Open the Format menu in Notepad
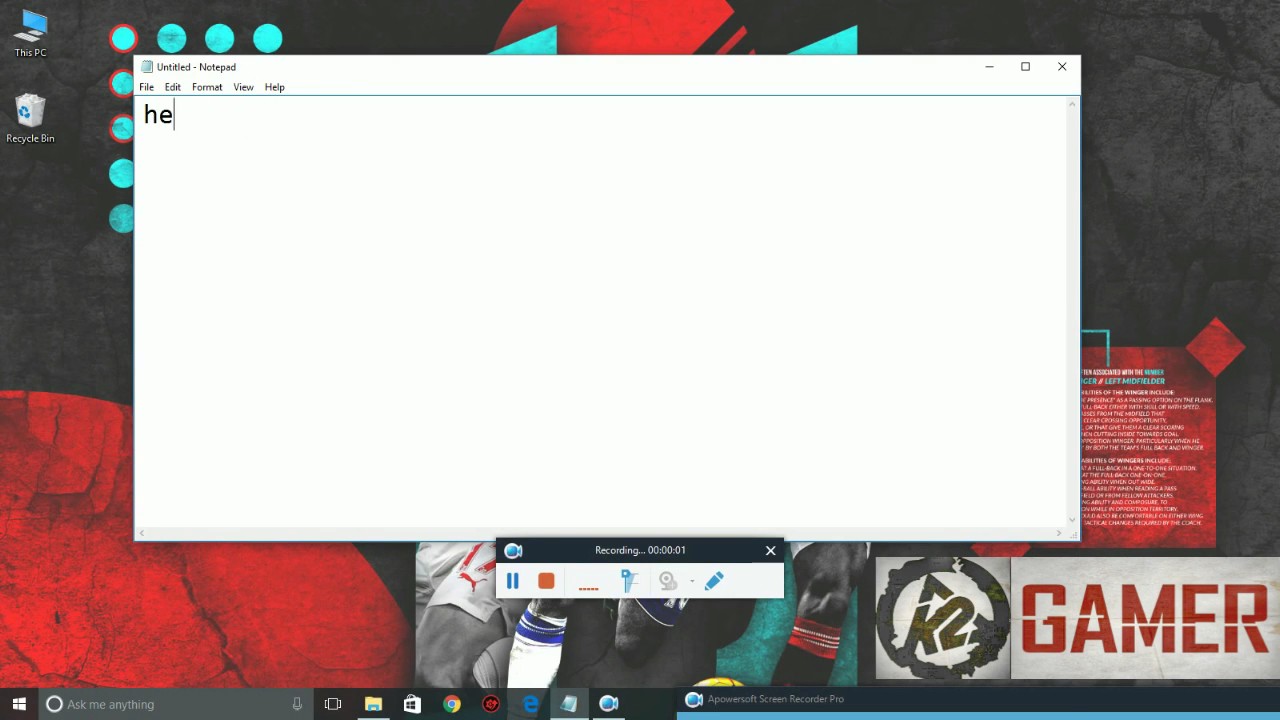This screenshot has height=720, width=1280. click(207, 87)
